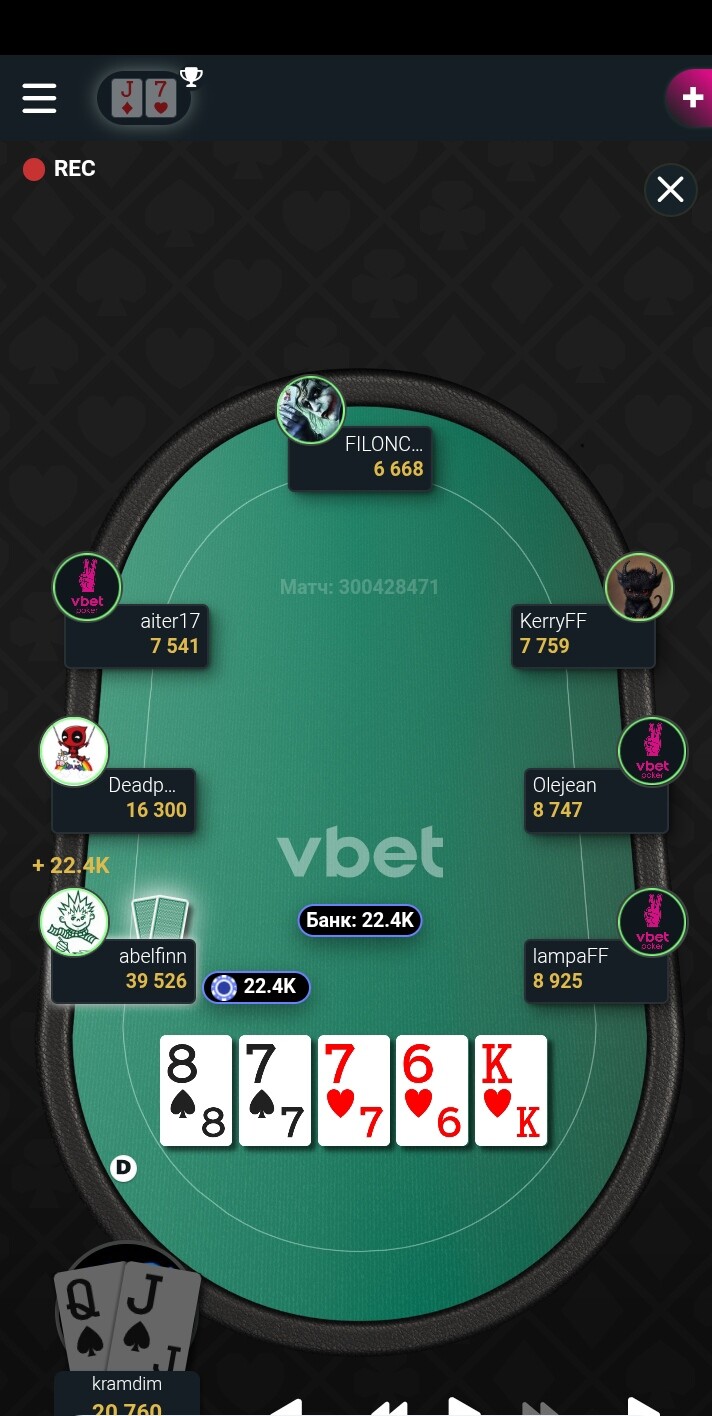Open Olejean player info box
This screenshot has width=712, height=1416.
596,799
